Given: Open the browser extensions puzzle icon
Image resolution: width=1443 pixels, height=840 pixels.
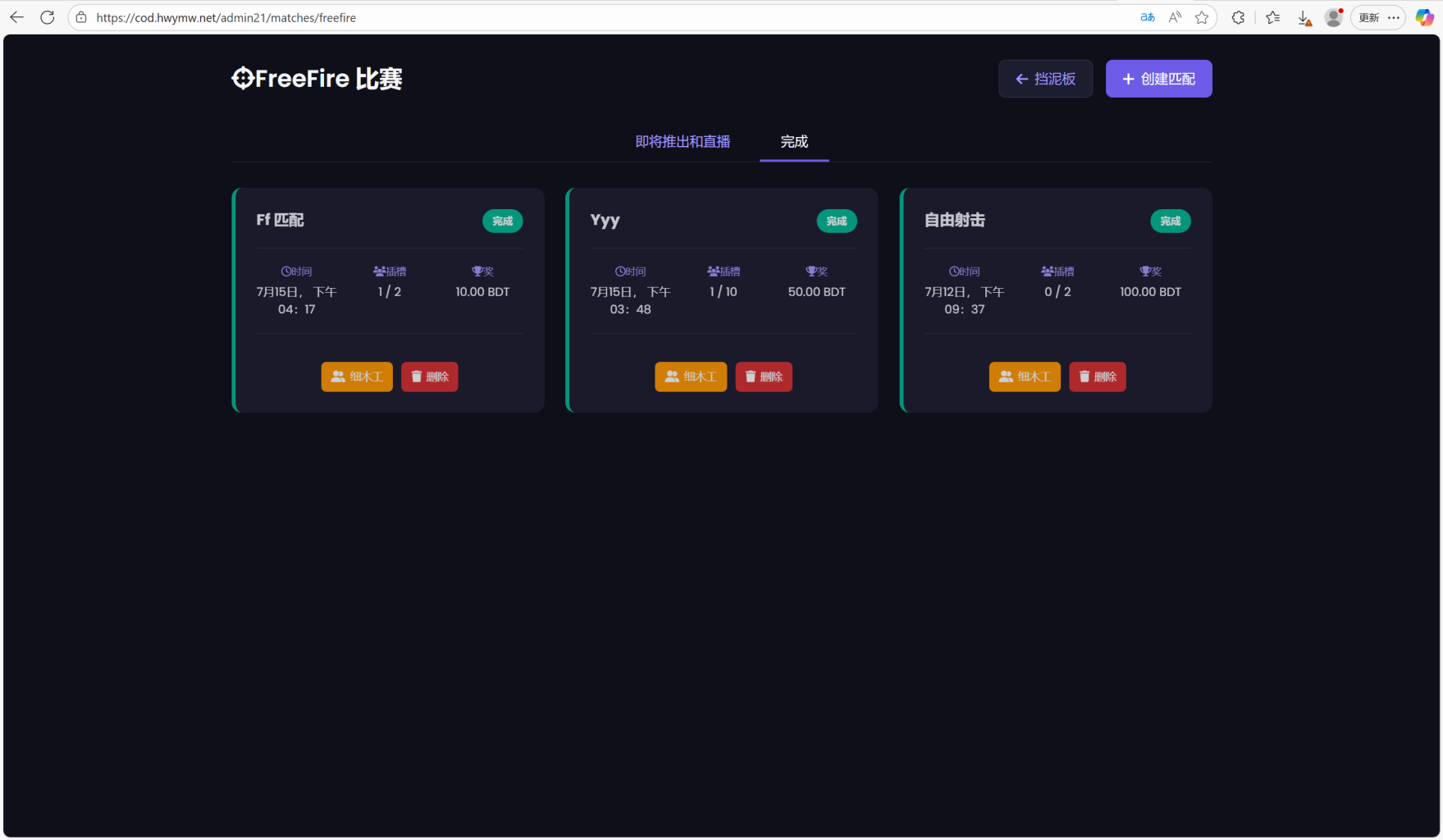Looking at the screenshot, I should coord(1238,17).
